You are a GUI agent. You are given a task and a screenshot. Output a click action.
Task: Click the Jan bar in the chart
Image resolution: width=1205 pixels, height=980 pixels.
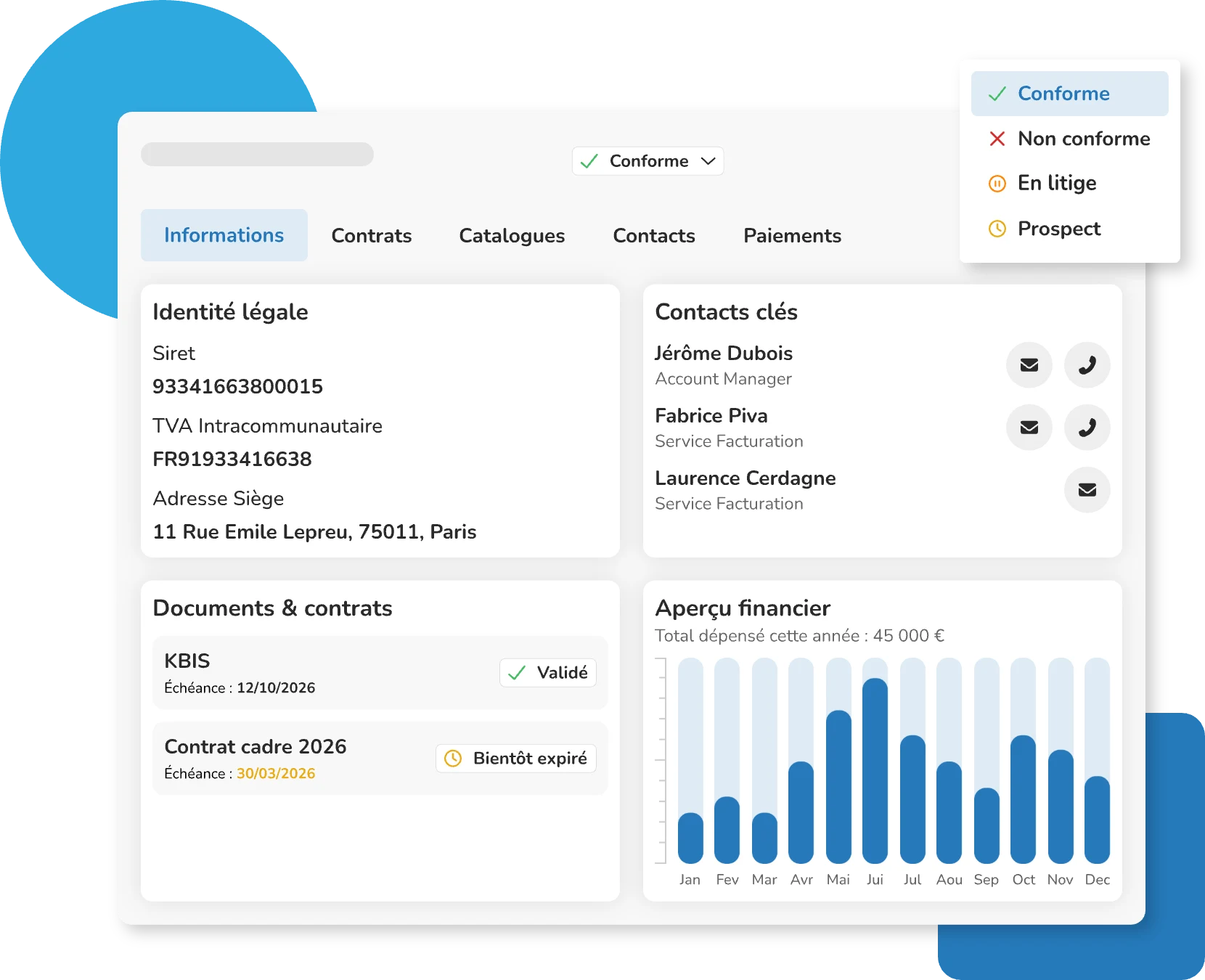tap(690, 838)
